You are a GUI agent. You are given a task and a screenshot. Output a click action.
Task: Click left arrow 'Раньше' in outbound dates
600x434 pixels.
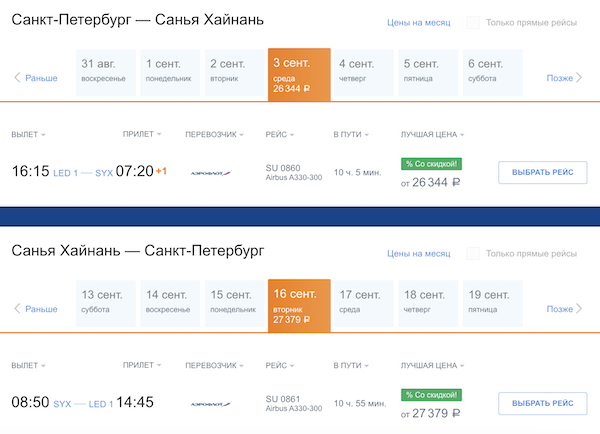point(36,77)
